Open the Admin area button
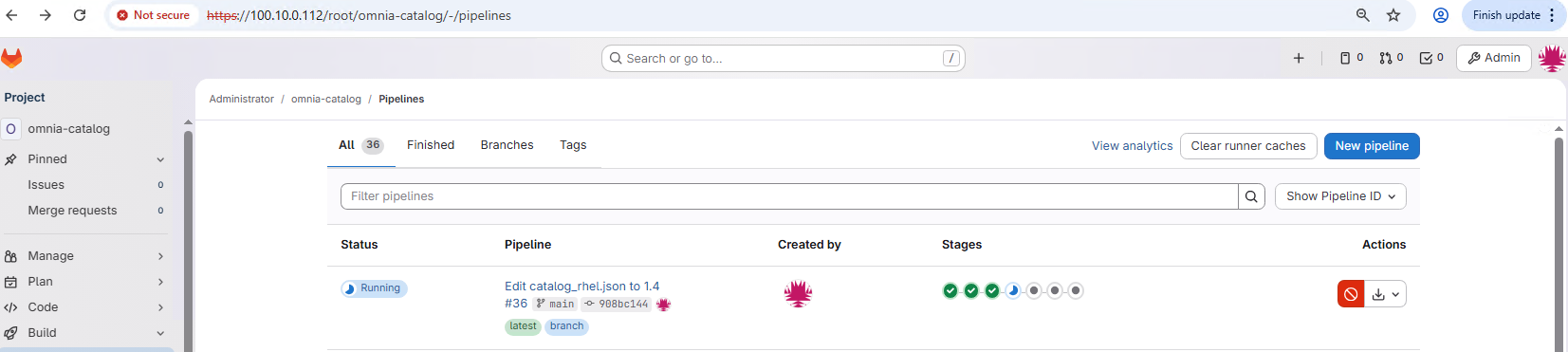 pos(1494,58)
